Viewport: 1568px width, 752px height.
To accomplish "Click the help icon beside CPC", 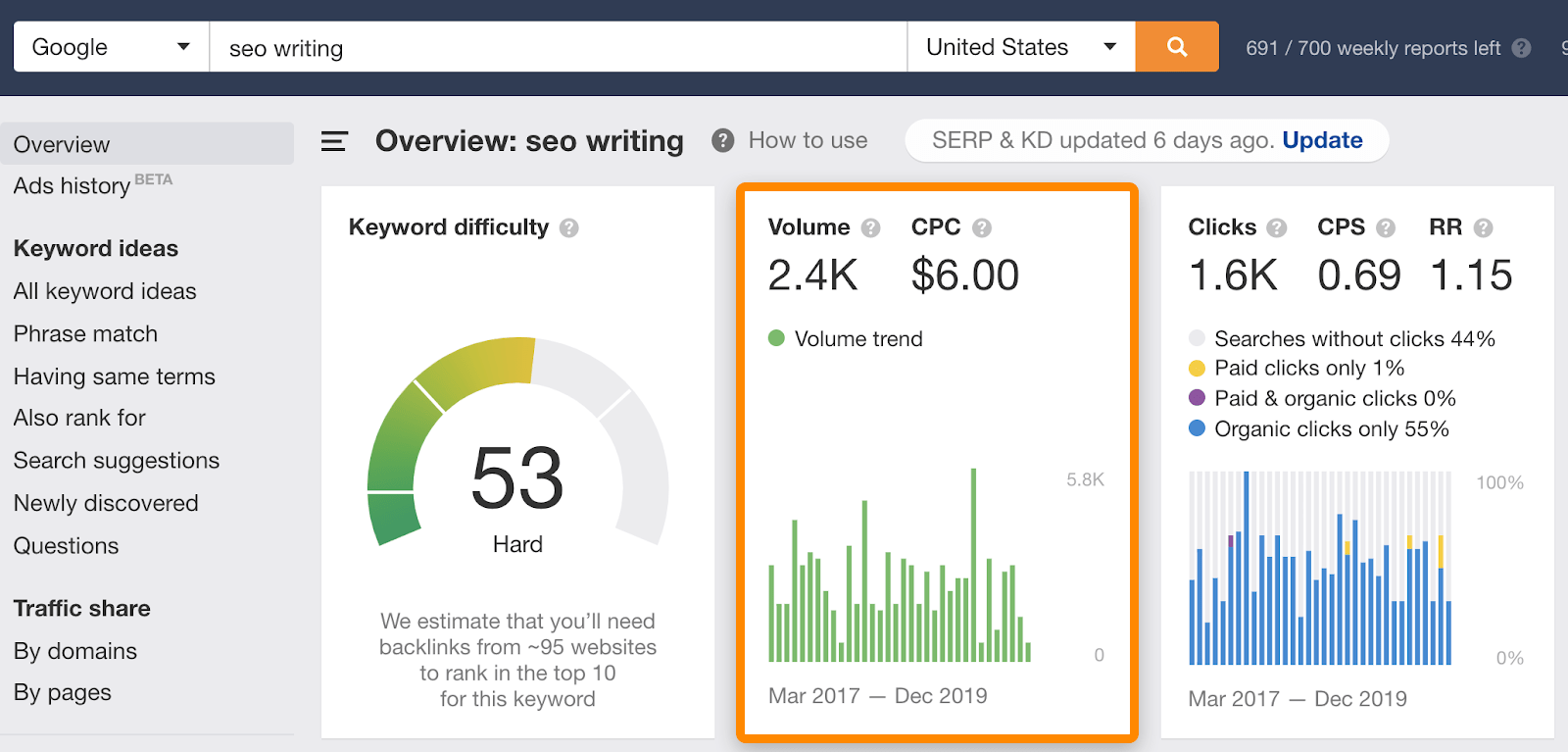I will coord(982,228).
